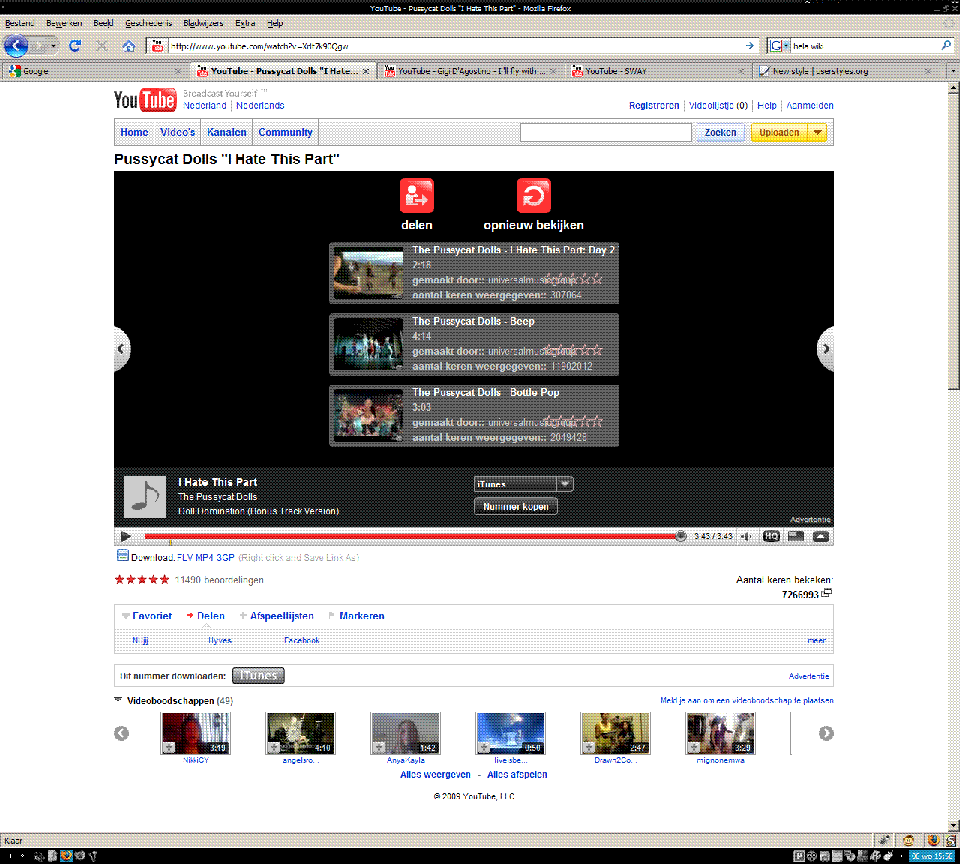The width and height of the screenshot is (960, 864).
Task: Show previous related videos with the left arrow
Action: (x=121, y=348)
